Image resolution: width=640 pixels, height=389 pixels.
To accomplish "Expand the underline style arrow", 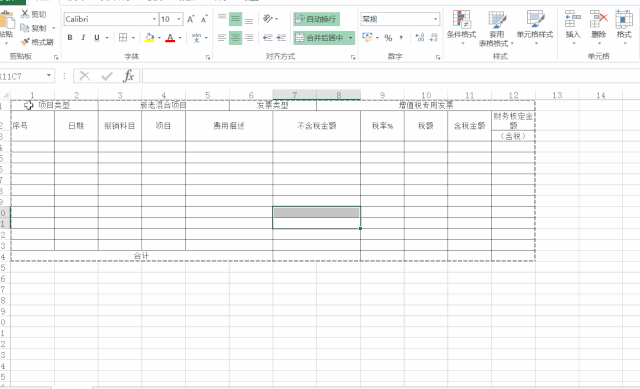I will [107, 38].
